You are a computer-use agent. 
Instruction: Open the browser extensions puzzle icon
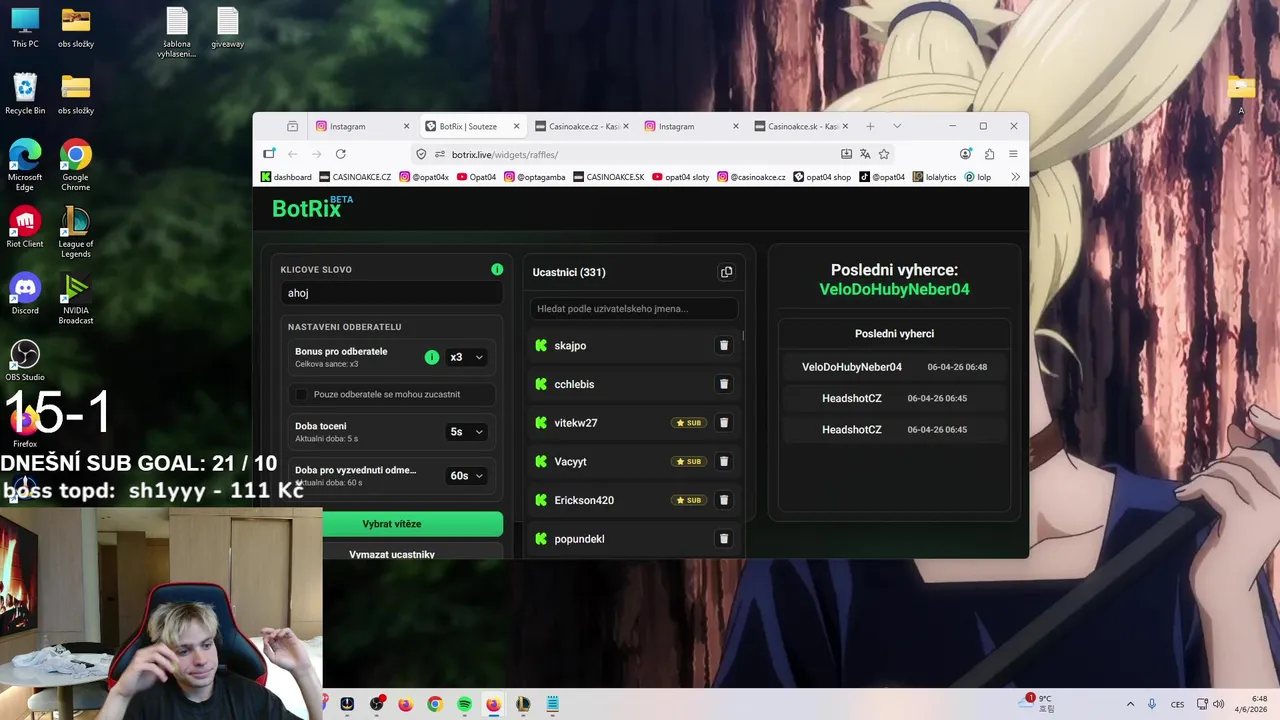989,154
